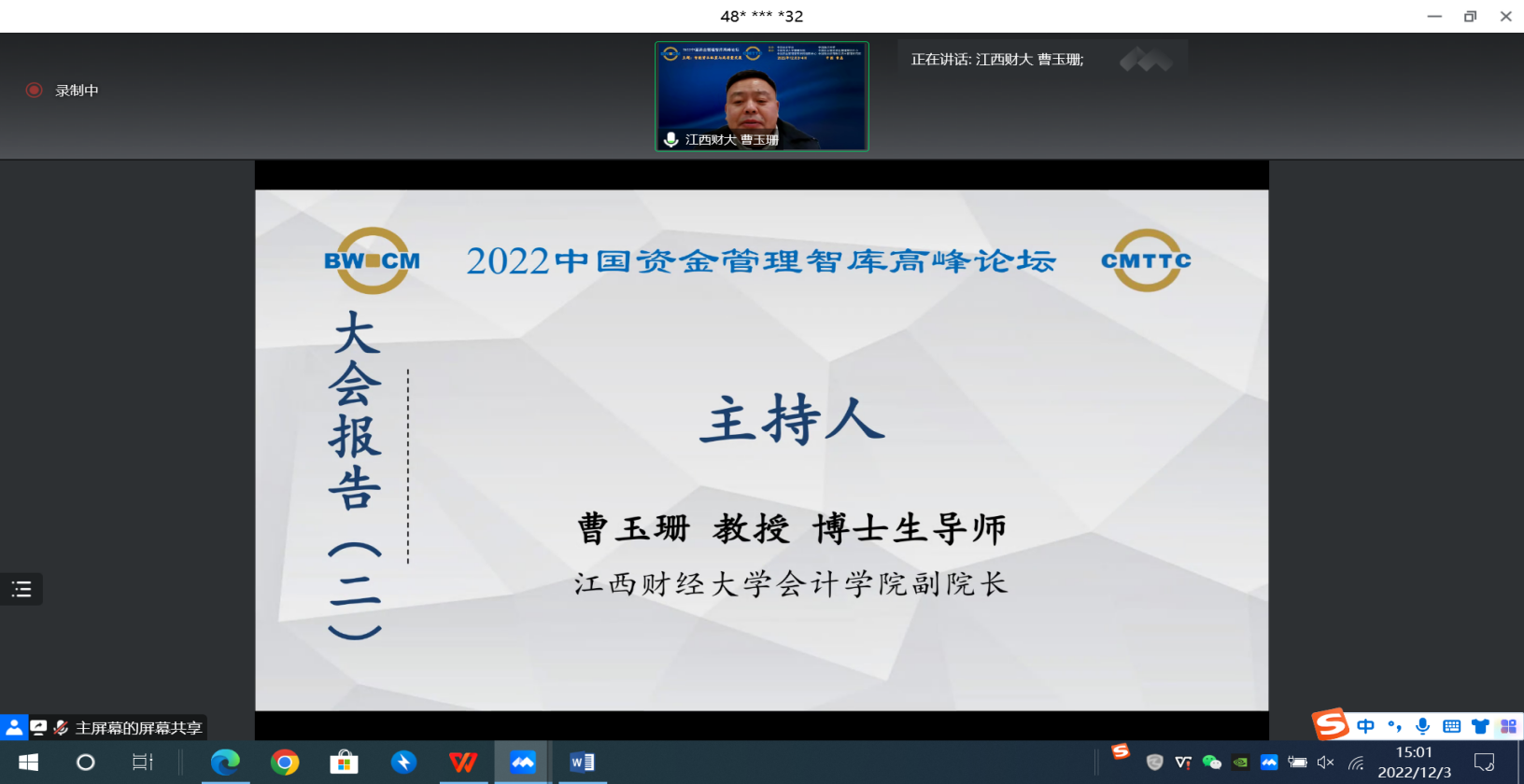Click the Tencent Meeting logo beside speaker name
The height and width of the screenshot is (784, 1524).
(x=1146, y=61)
